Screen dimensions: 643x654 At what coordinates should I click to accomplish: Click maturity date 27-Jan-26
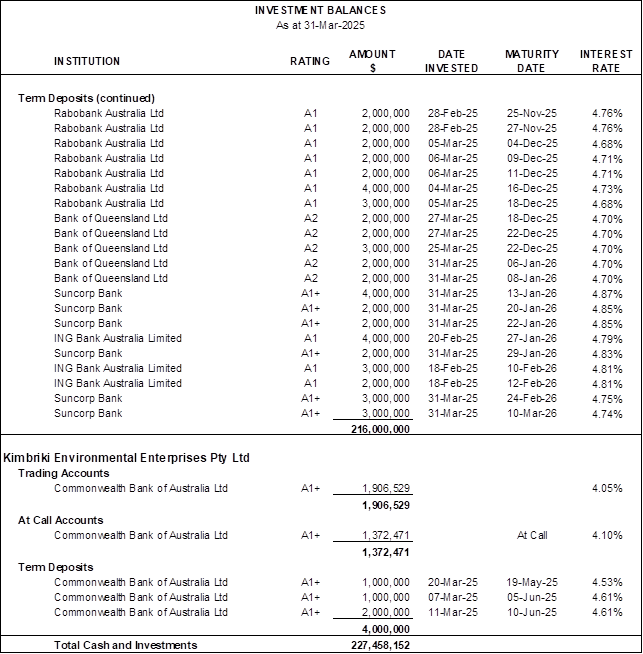tap(532, 339)
